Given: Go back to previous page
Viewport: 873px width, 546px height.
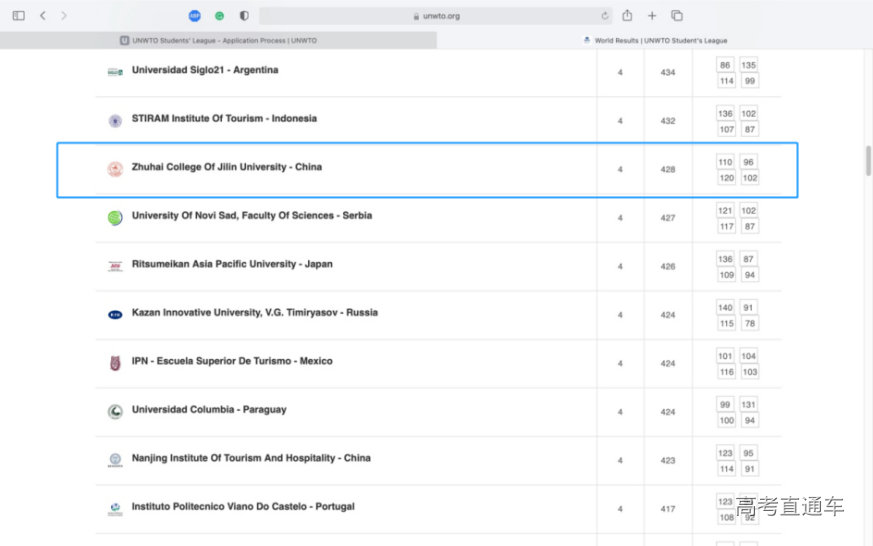Looking at the screenshot, I should coord(43,16).
